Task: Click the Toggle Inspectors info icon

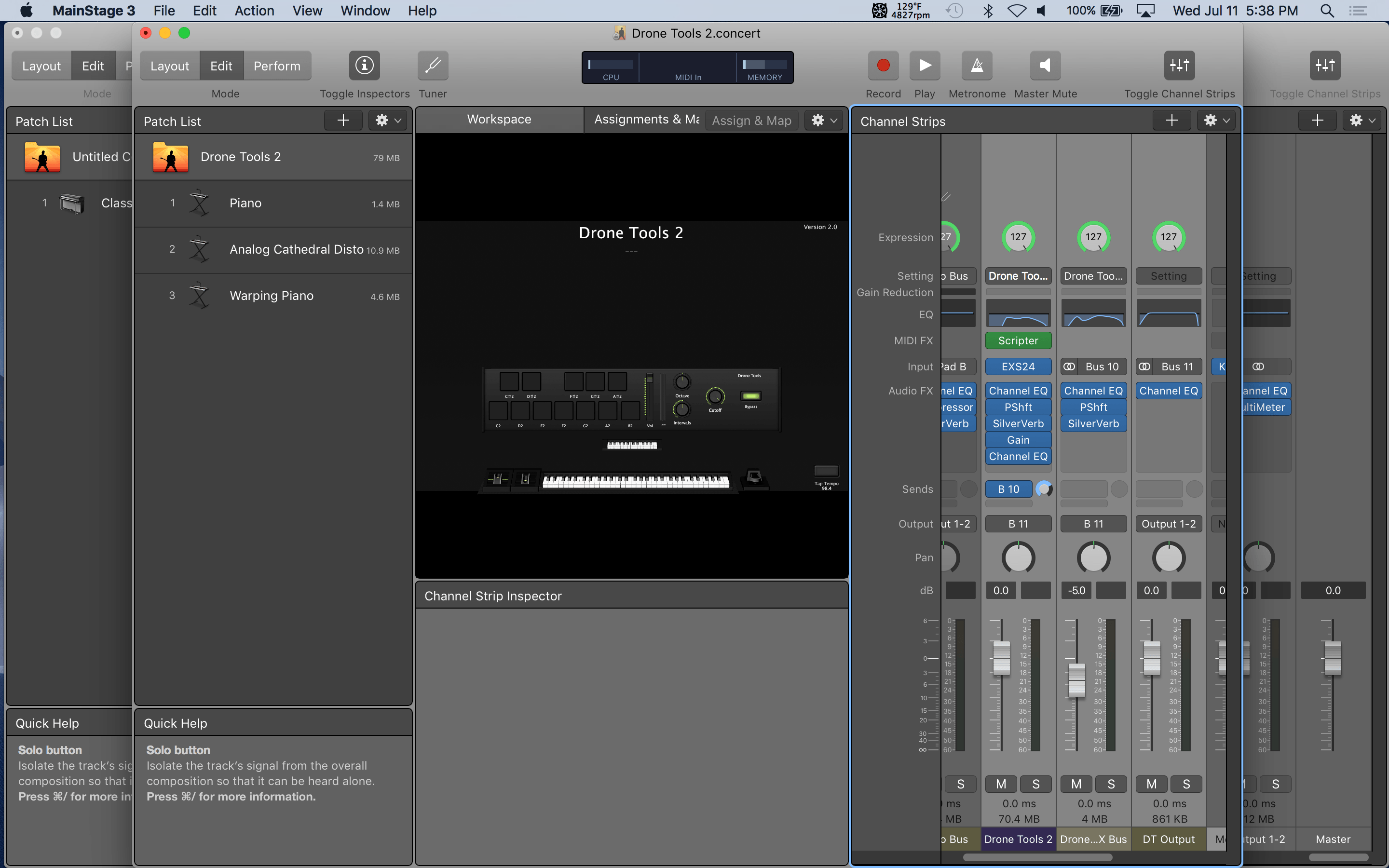Action: tap(365, 66)
